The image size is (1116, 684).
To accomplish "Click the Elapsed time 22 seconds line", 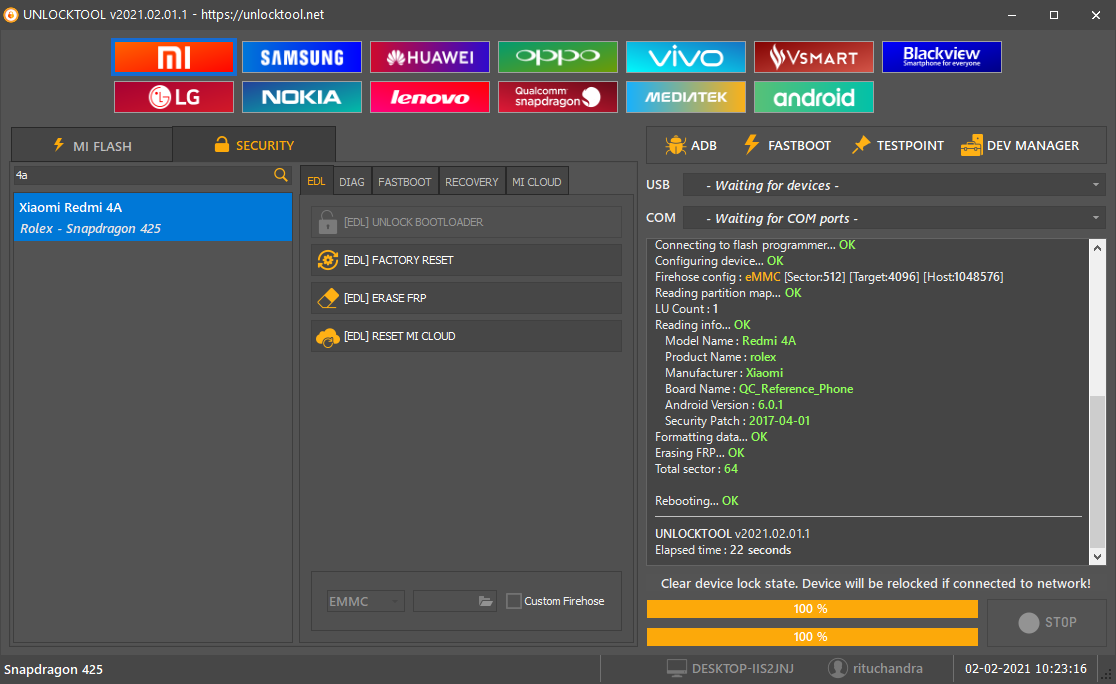I will (x=723, y=549).
